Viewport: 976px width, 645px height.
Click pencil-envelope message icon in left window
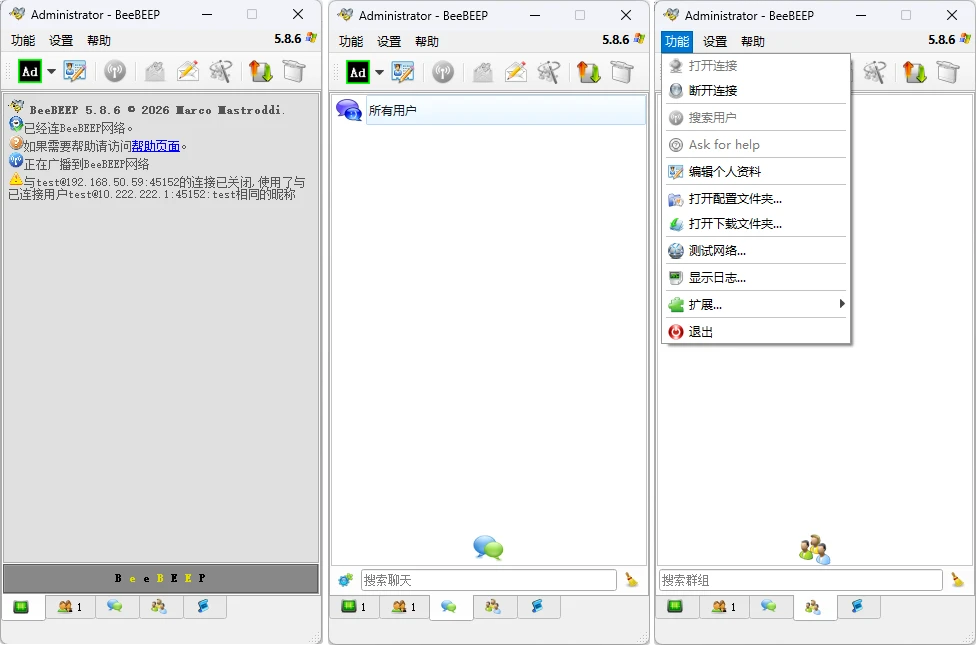(187, 72)
